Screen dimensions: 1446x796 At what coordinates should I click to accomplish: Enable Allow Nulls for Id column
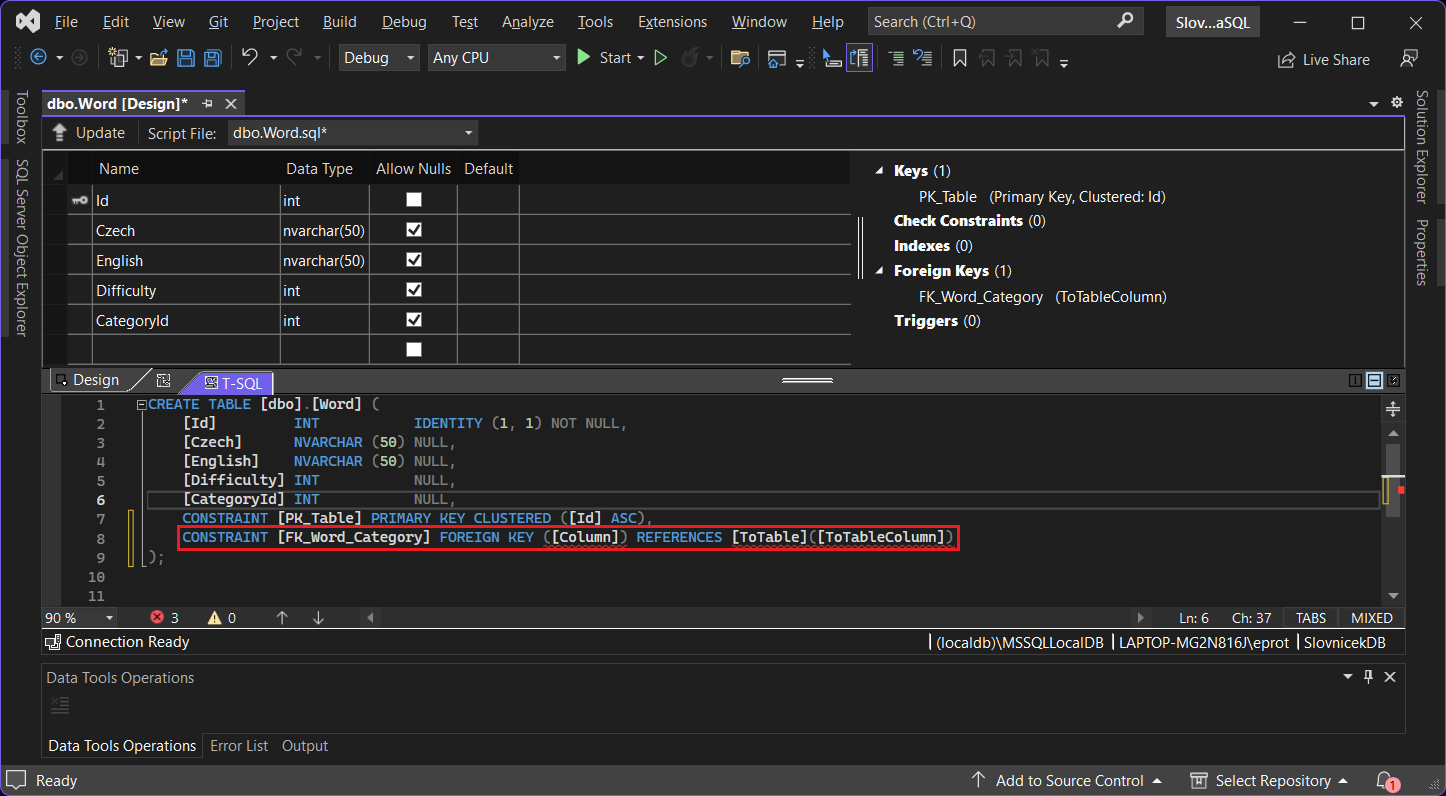(414, 200)
